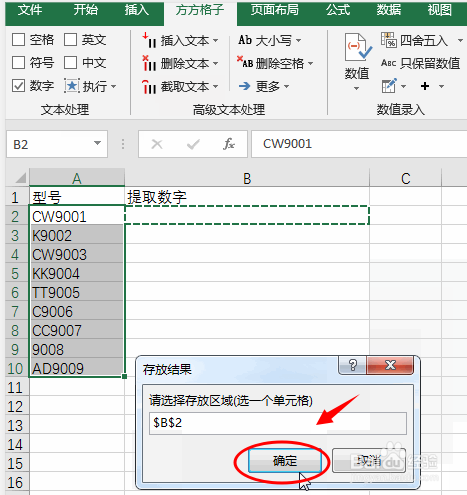Click the 型号 header cell
The height and width of the screenshot is (495, 467).
[x=77, y=197]
